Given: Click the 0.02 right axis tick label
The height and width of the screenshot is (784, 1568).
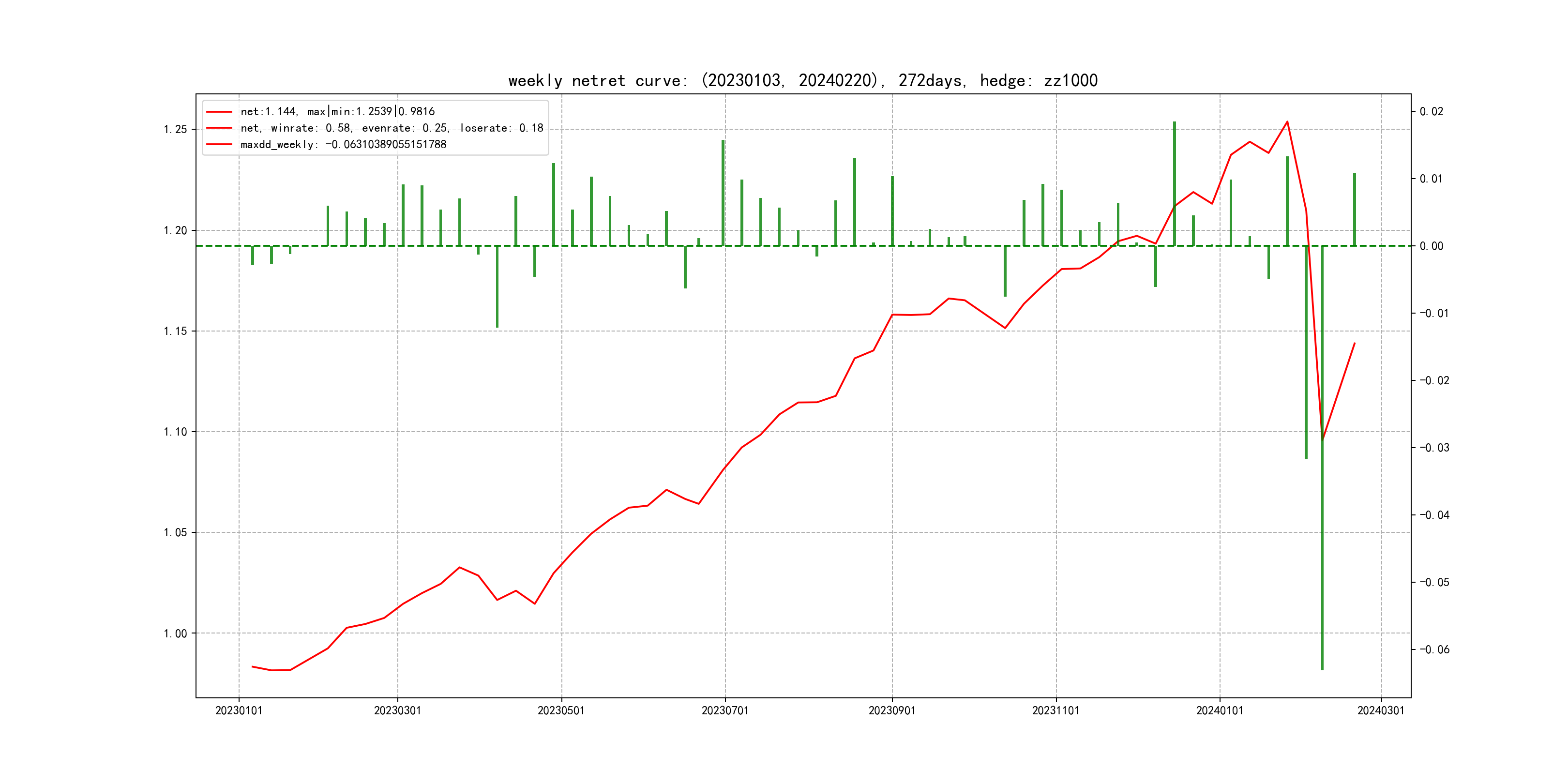Looking at the screenshot, I should tap(1431, 111).
